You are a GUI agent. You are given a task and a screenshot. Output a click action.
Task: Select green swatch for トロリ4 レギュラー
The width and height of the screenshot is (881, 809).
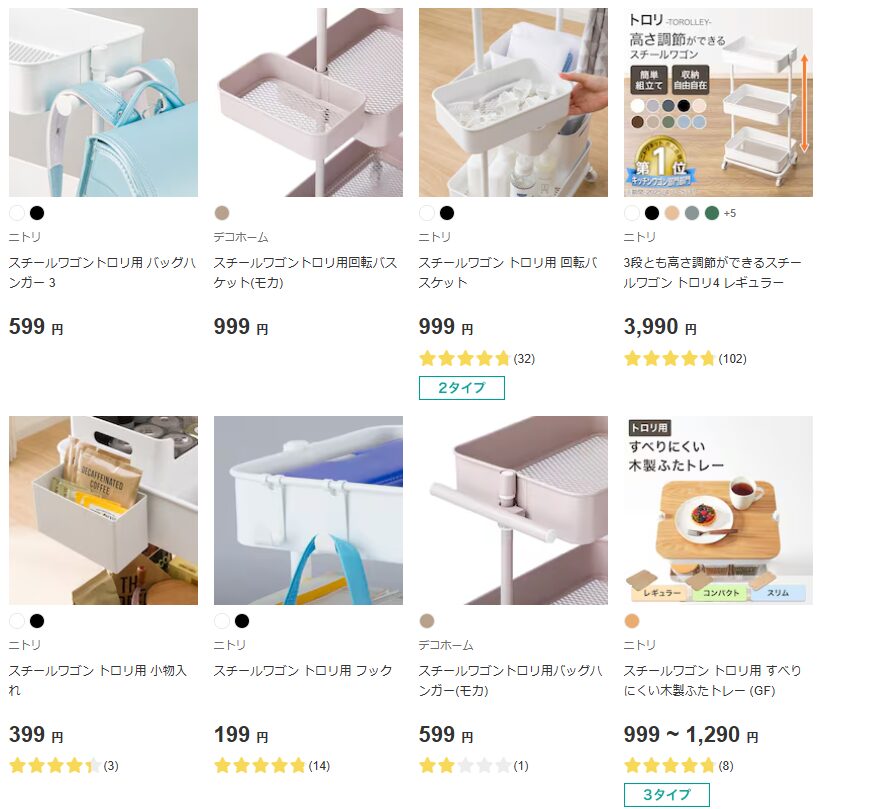point(712,213)
